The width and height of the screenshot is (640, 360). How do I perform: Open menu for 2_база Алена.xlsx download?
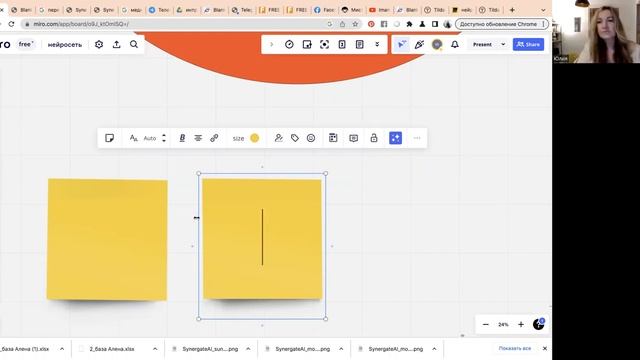point(155,349)
